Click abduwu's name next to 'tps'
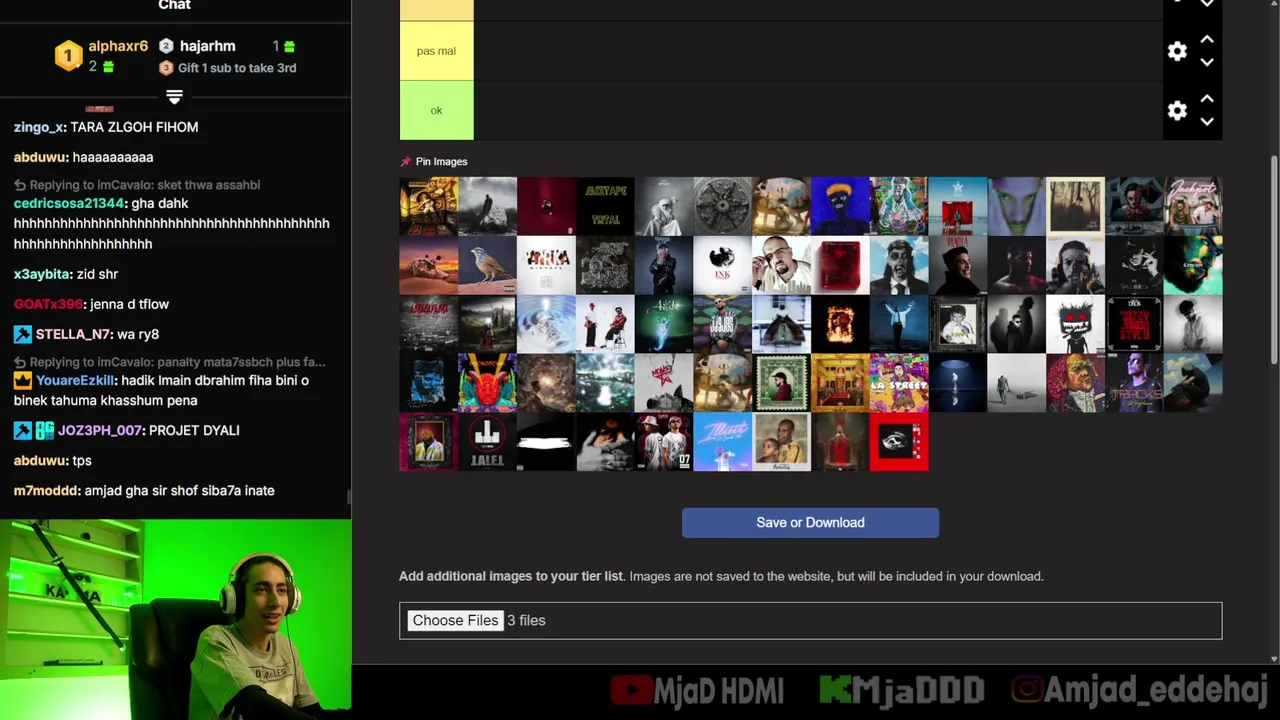Screen dimensions: 1280x720 click(x=40, y=460)
